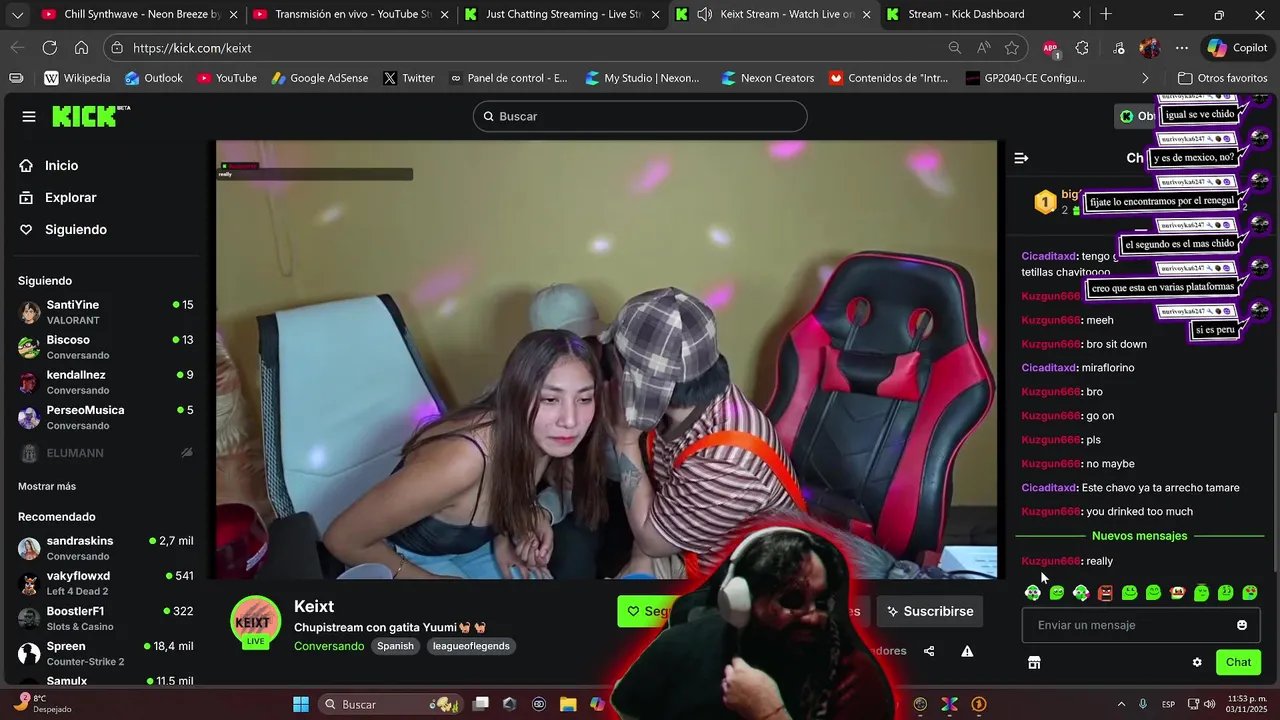Mute the Keixt Stream tab audio icon
This screenshot has width=1280, height=720.
pos(704,14)
